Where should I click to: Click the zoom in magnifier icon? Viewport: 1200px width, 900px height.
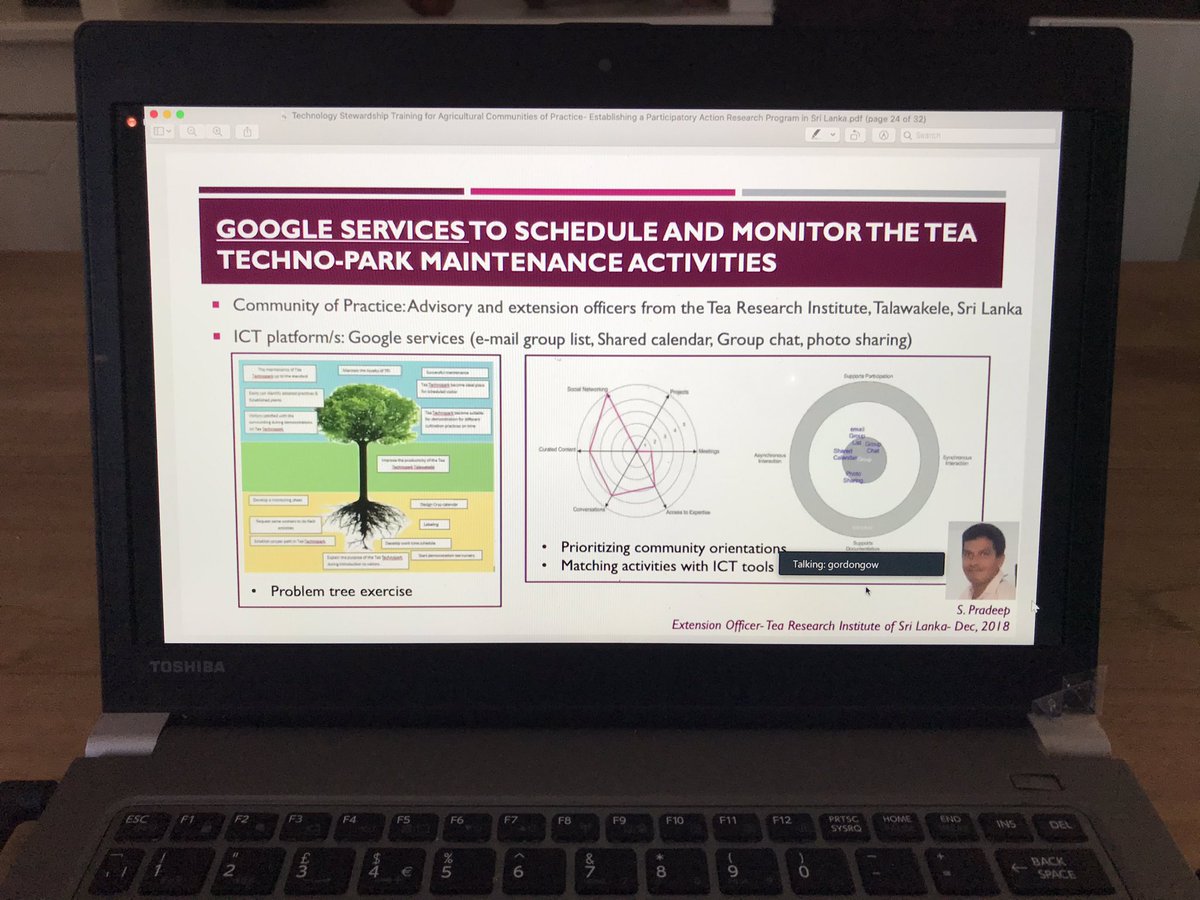pyautogui.click(x=217, y=131)
